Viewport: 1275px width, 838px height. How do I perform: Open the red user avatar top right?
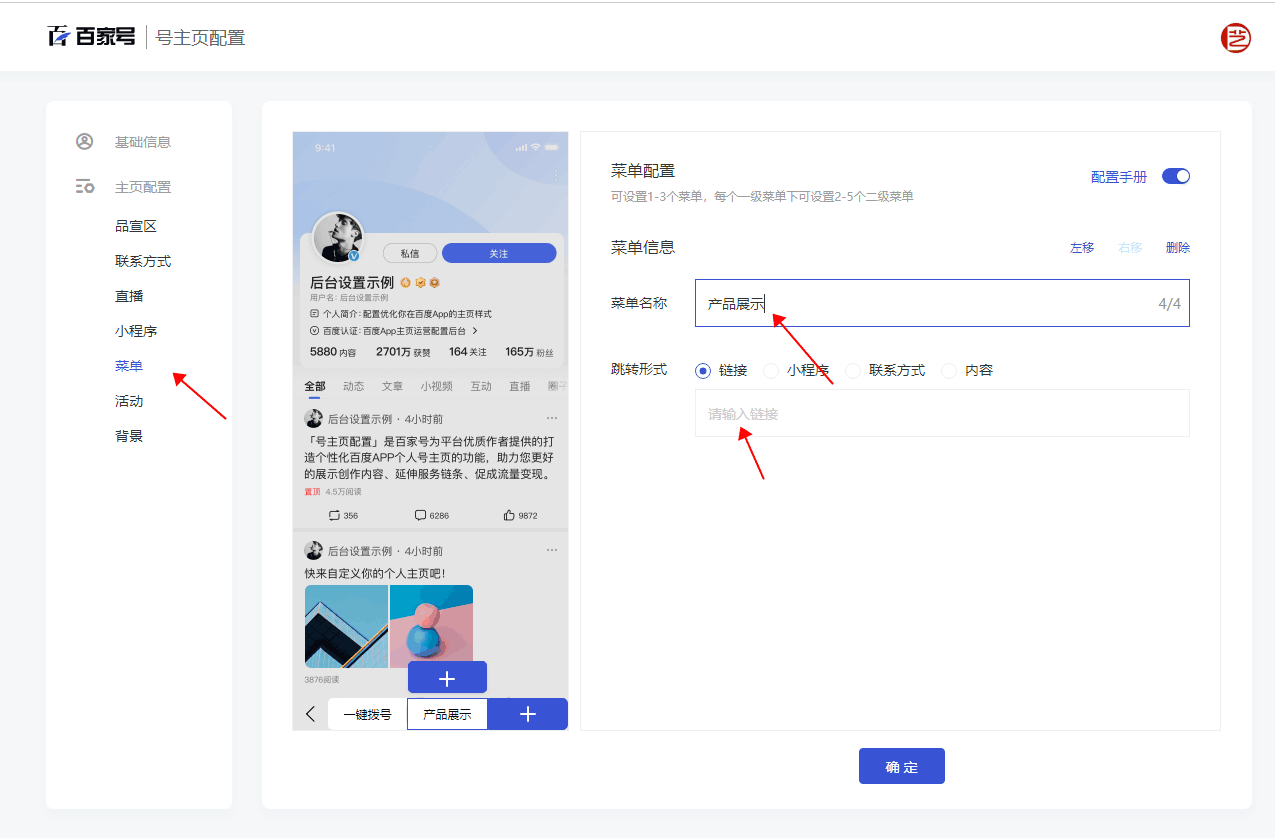point(1236,38)
